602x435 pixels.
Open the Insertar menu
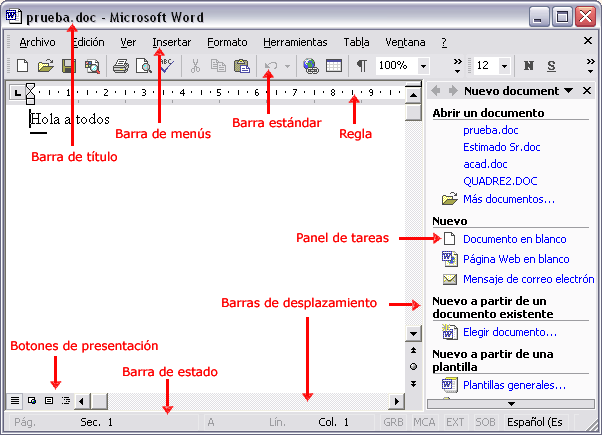tap(172, 42)
